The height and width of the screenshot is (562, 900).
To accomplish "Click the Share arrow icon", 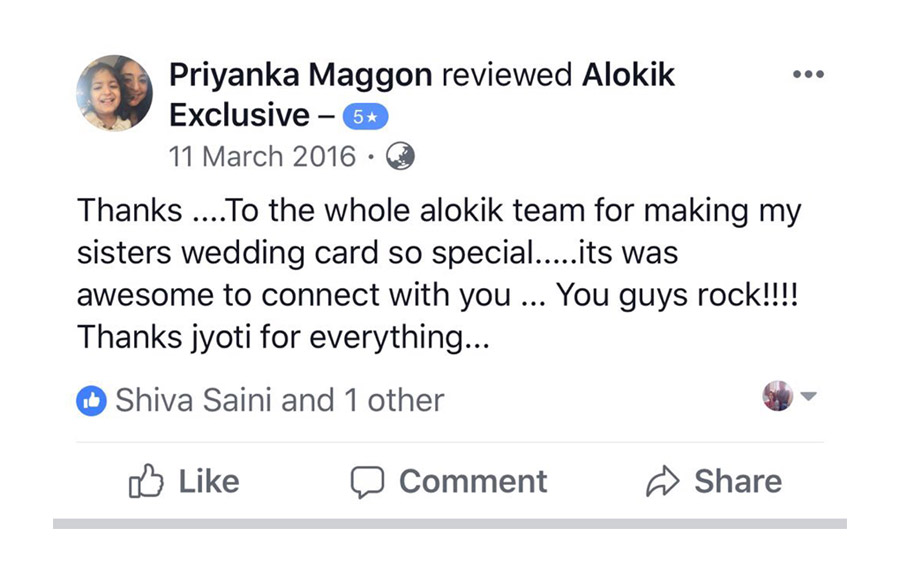I will click(x=663, y=481).
